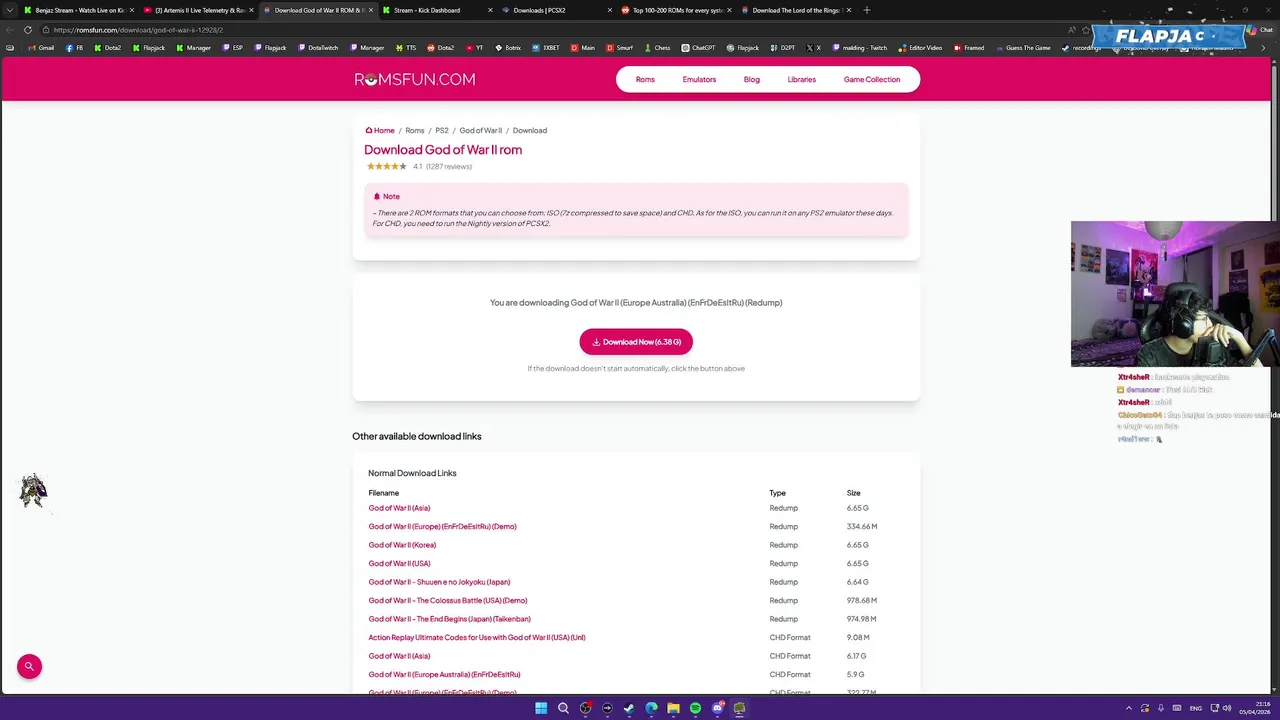Open the Emulators menu in the header
This screenshot has height=720, width=1280.
[699, 79]
